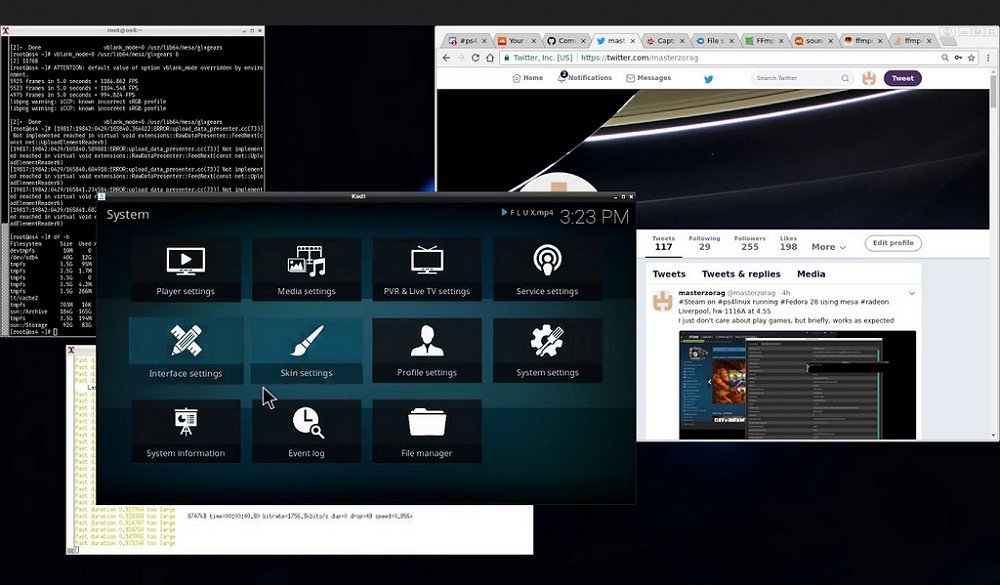The height and width of the screenshot is (585, 1000).
Task: Select the Media tab on Twitter profile
Action: 811,274
